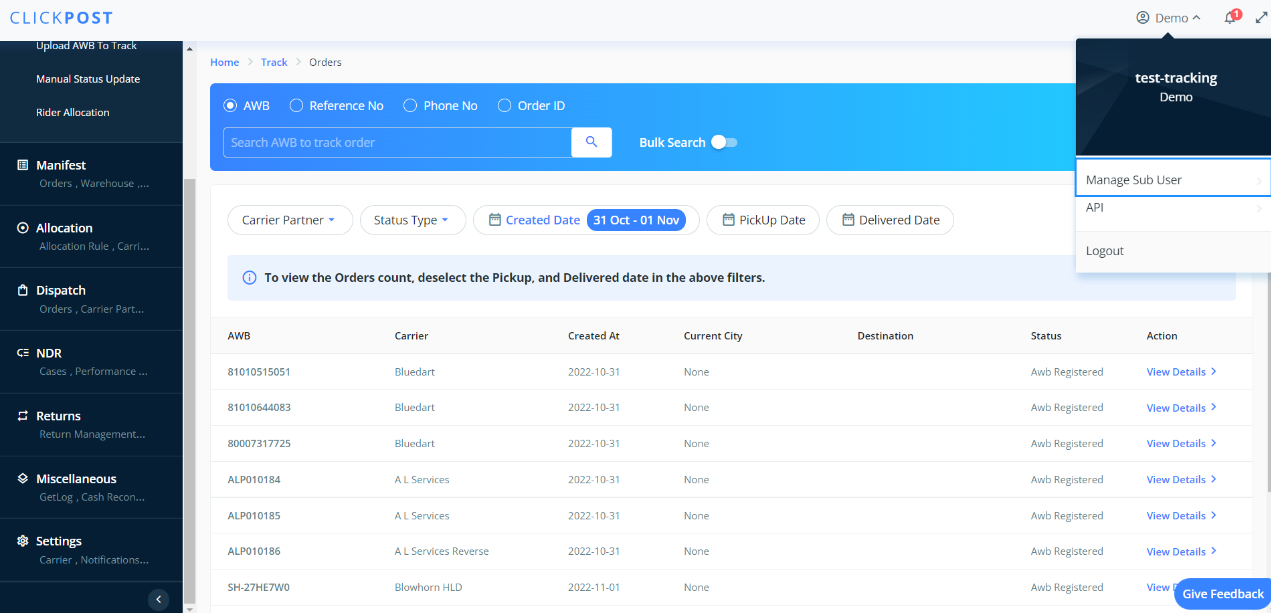Viewport: 1271px width, 613px height.
Task: Click the Delivered Date filter
Action: pyautogui.click(x=890, y=220)
